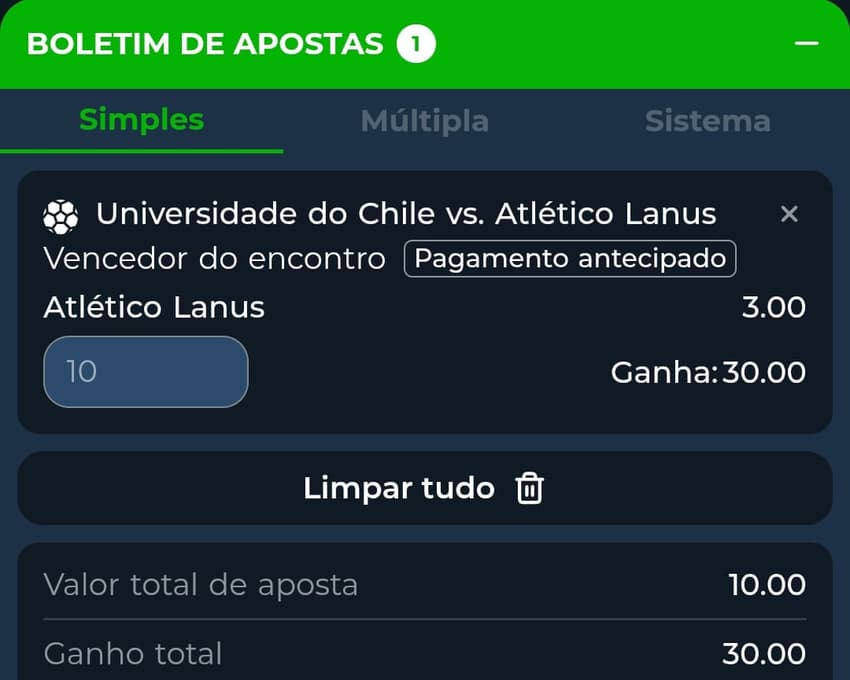
Task: Click the BOLETIM DE APOSTAS header
Action: 204,43
